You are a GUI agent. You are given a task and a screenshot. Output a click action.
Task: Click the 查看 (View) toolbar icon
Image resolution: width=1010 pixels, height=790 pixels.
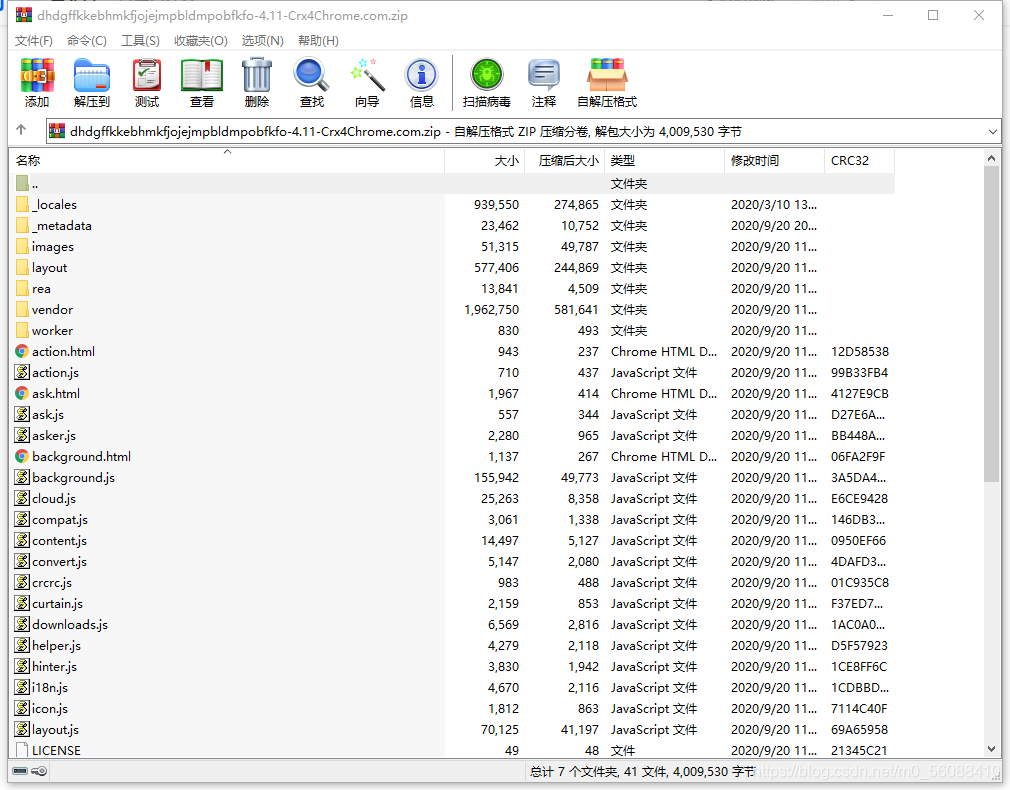coord(202,82)
